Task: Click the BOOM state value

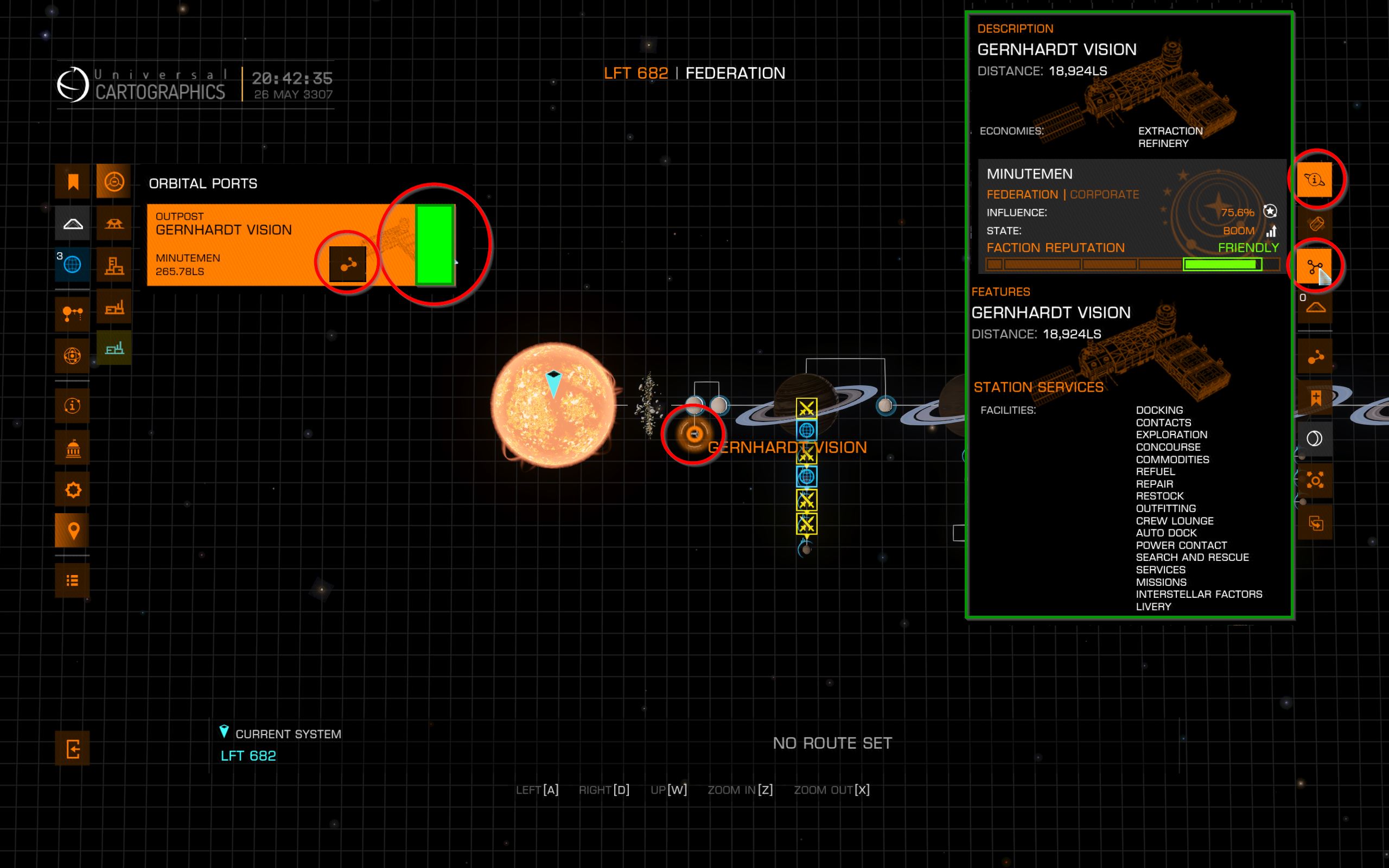Action: coord(1239,231)
